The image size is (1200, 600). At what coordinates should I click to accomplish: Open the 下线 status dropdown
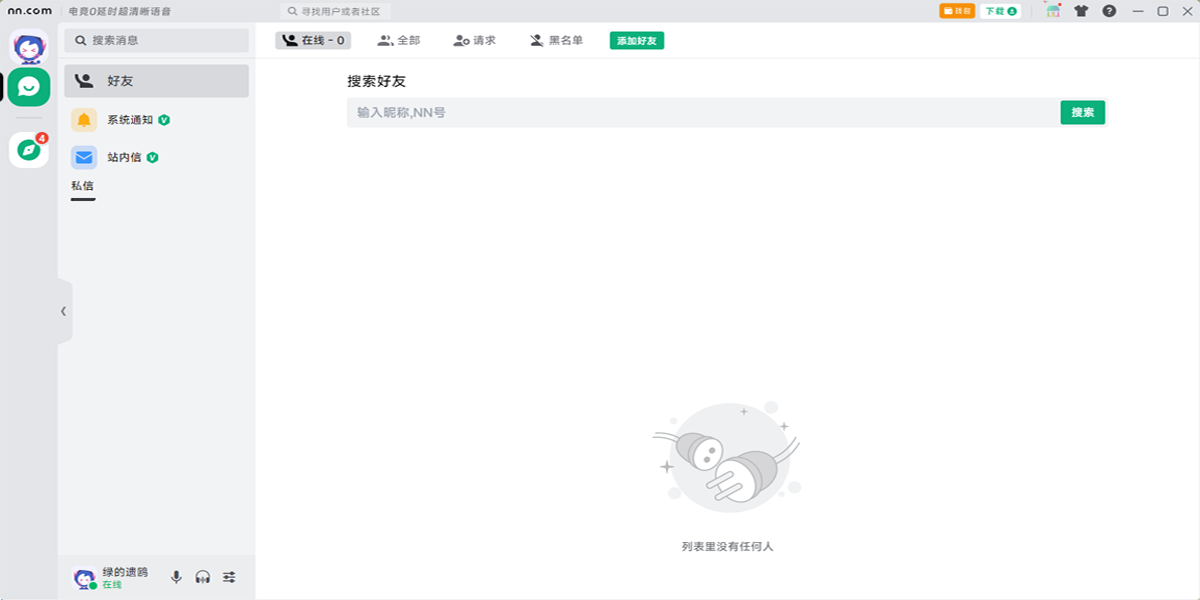pyautogui.click(x=999, y=10)
